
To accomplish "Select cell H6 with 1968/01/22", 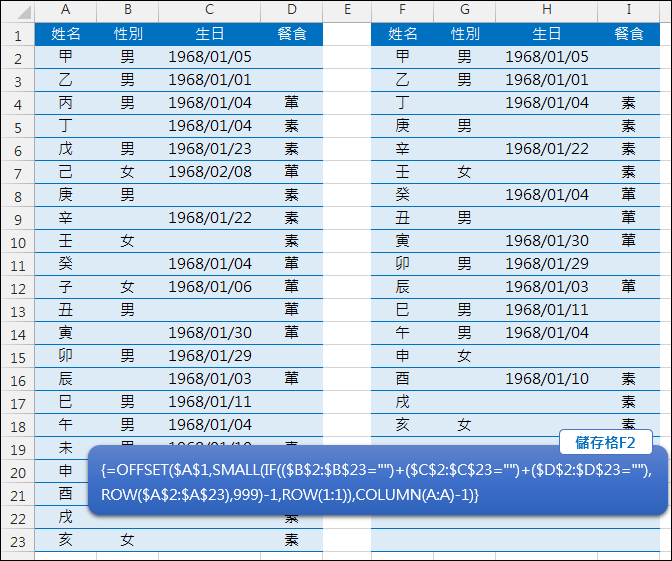I will coord(547,149).
